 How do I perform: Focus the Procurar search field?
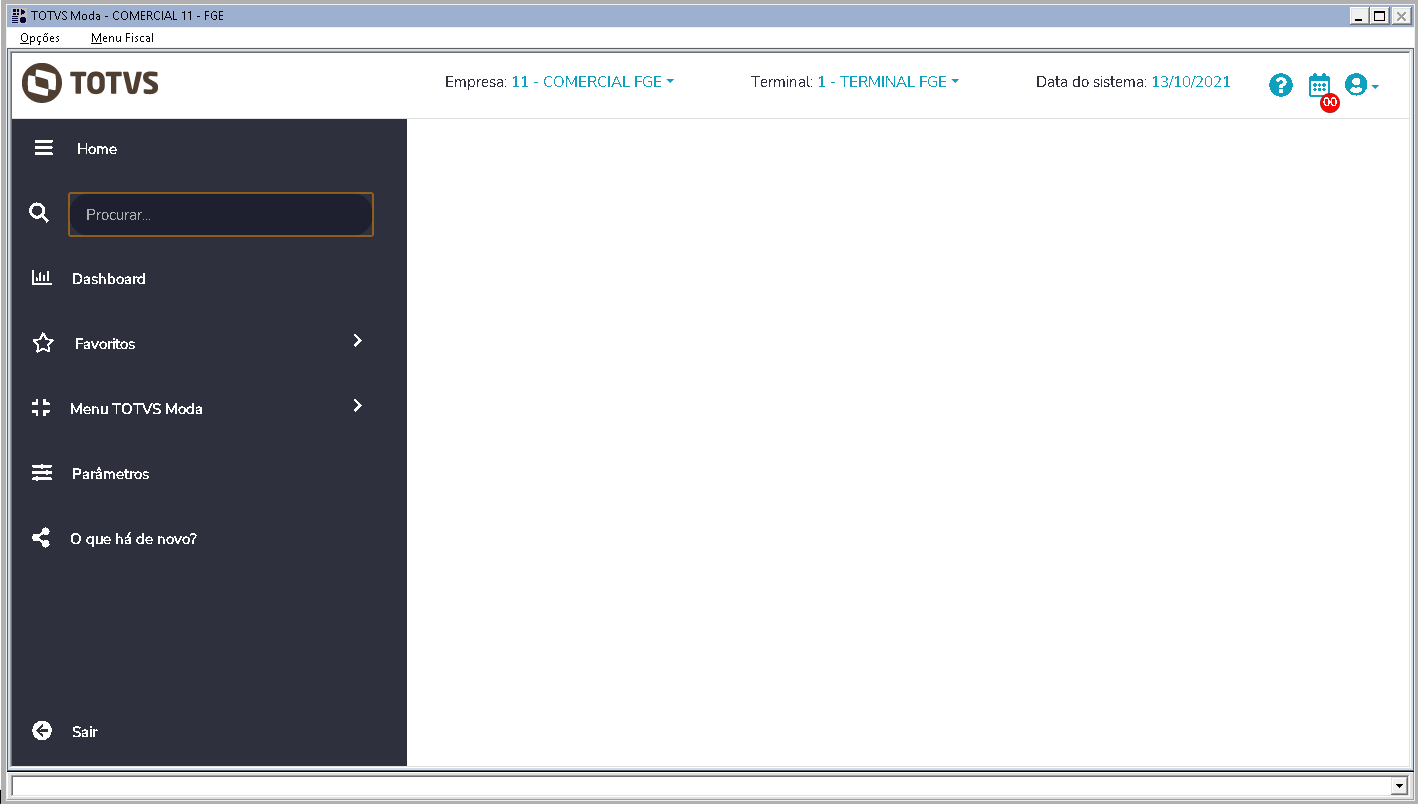[221, 214]
